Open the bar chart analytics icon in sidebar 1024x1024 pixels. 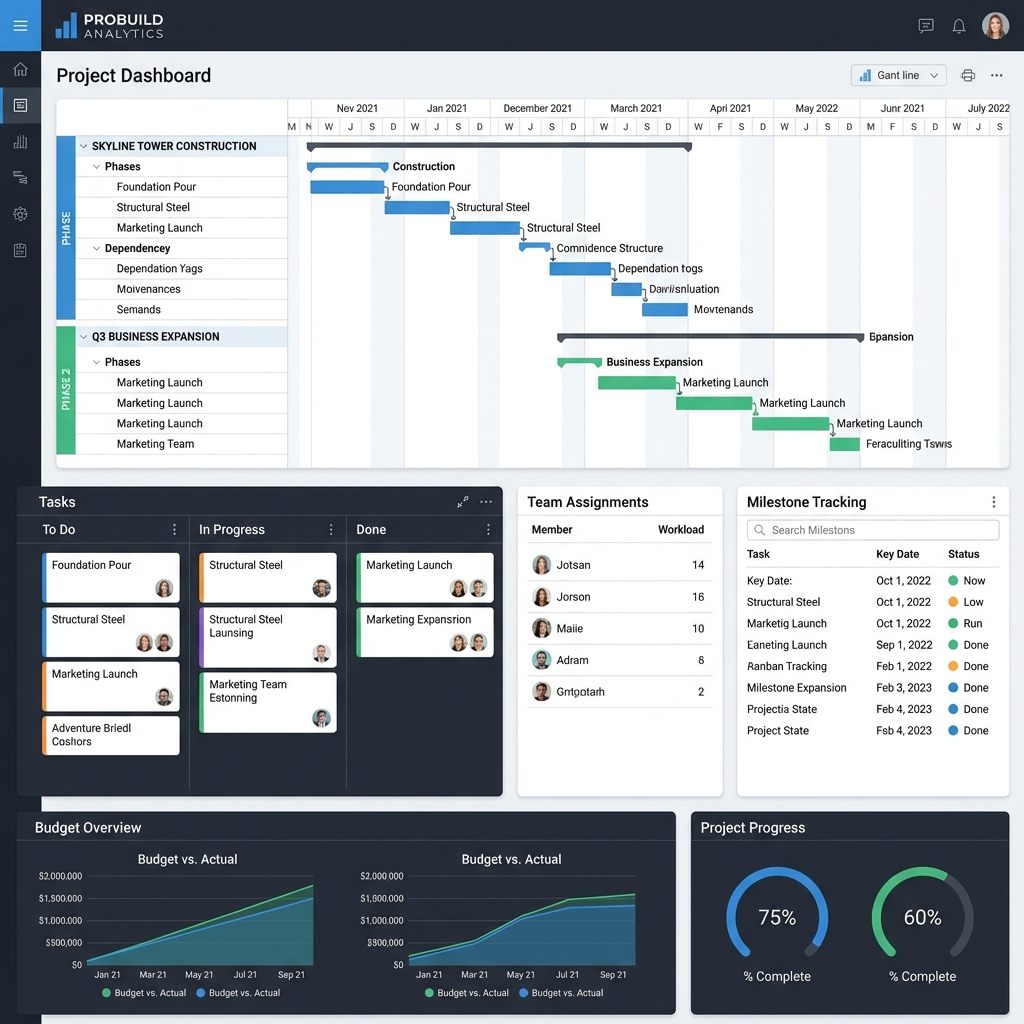tap(20, 141)
